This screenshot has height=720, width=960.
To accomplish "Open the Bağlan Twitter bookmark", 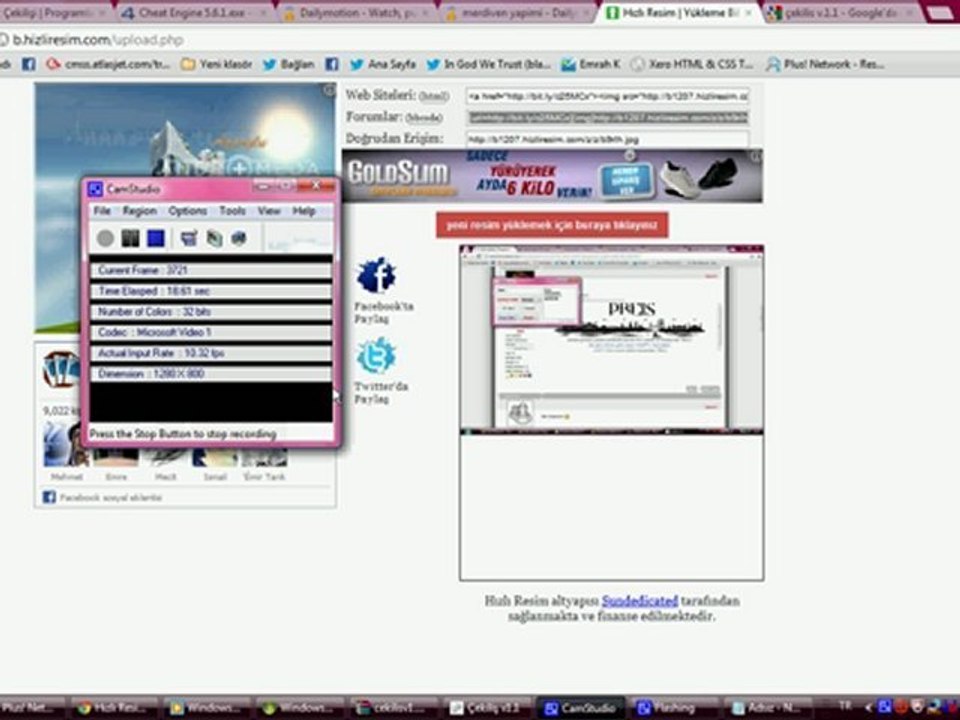I will point(288,64).
